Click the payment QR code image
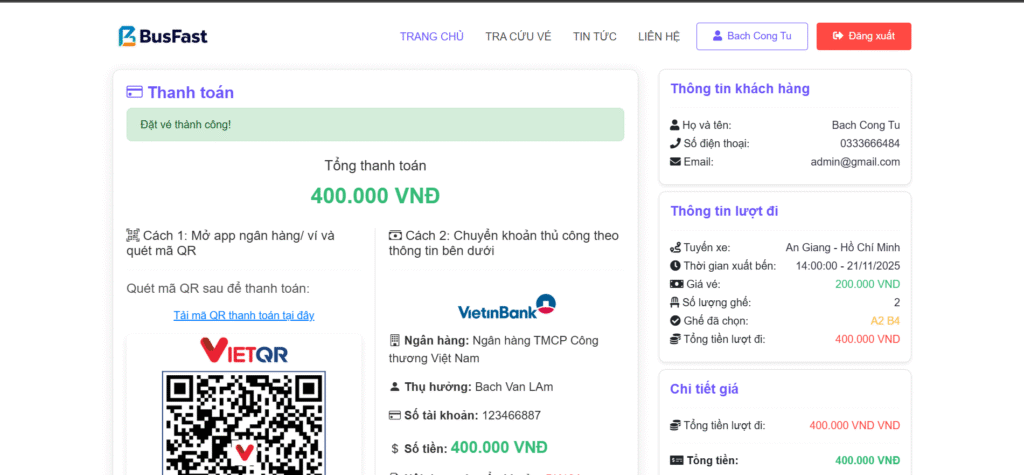1024x475 pixels. [244, 423]
